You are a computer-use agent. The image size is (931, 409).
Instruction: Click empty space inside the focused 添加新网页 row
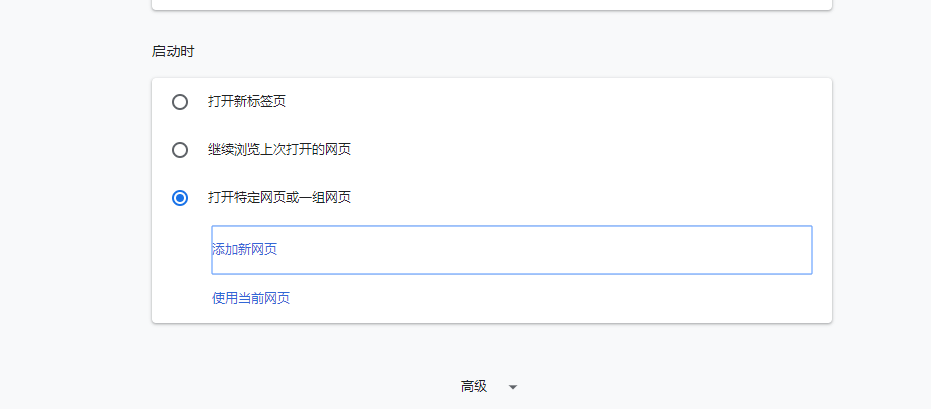(520, 250)
